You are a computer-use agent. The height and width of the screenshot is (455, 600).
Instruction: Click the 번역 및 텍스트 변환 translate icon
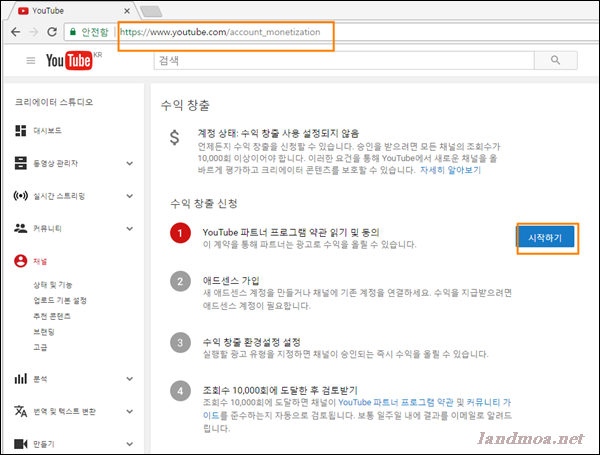20,411
